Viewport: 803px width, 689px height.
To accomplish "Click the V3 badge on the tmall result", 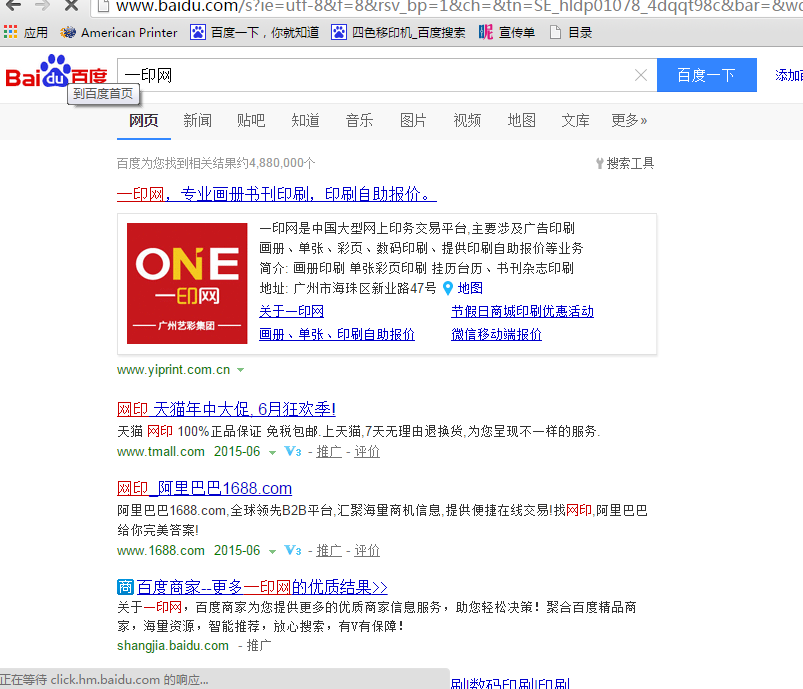I will pyautogui.click(x=292, y=451).
